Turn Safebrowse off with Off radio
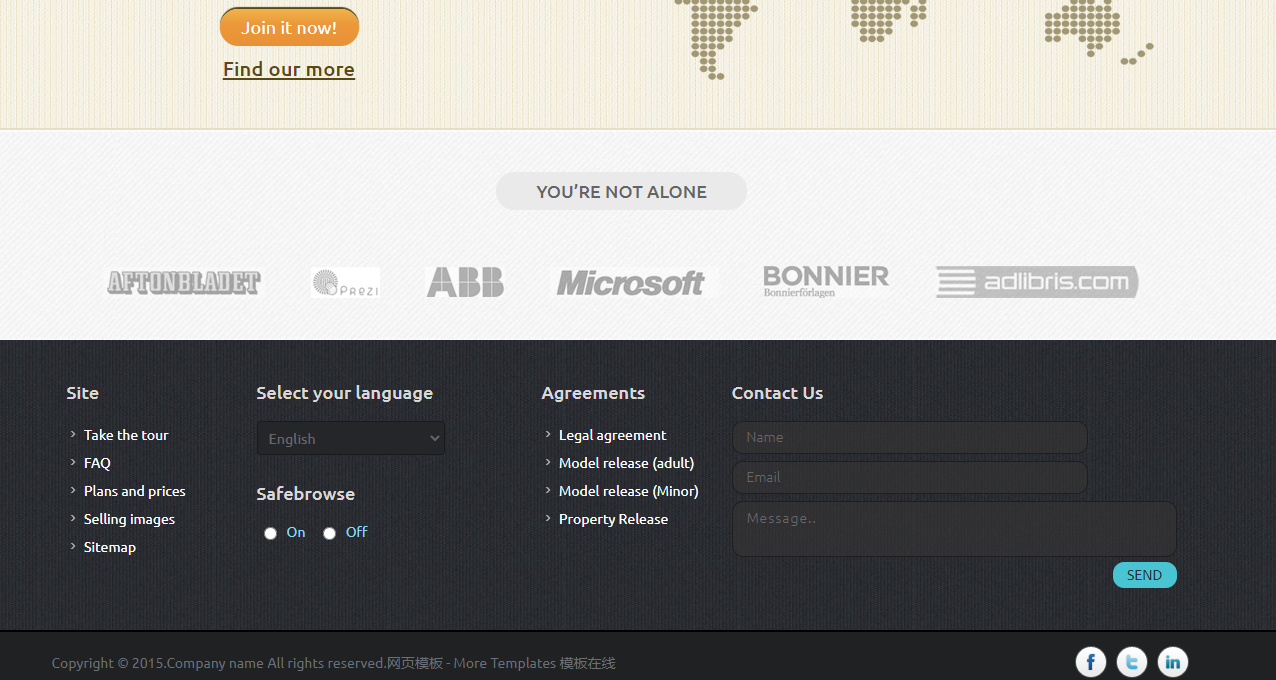This screenshot has height=680, width=1276. [x=329, y=533]
